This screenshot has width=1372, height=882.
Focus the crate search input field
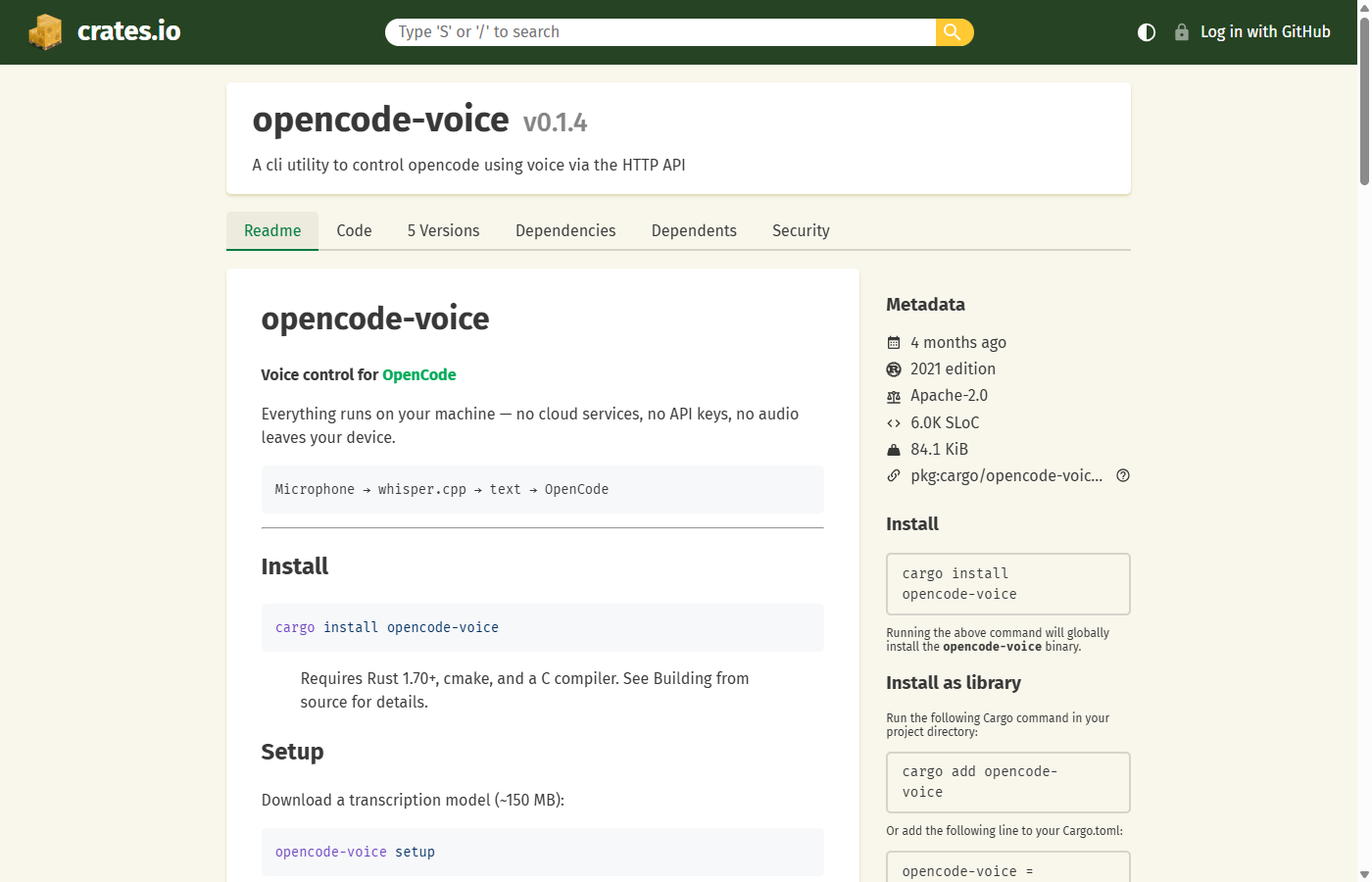click(661, 32)
